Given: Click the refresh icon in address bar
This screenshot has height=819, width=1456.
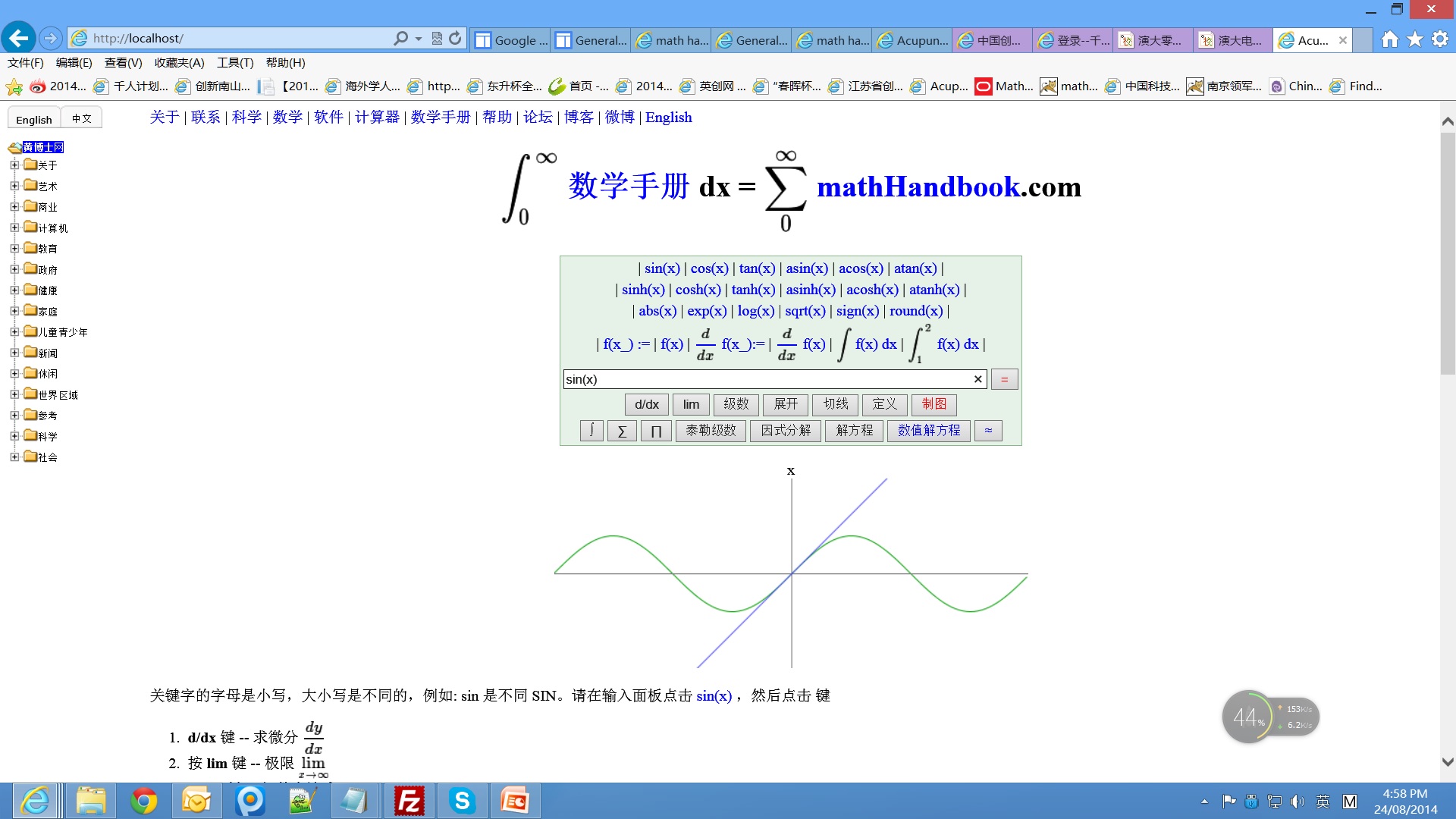Looking at the screenshot, I should [x=455, y=38].
